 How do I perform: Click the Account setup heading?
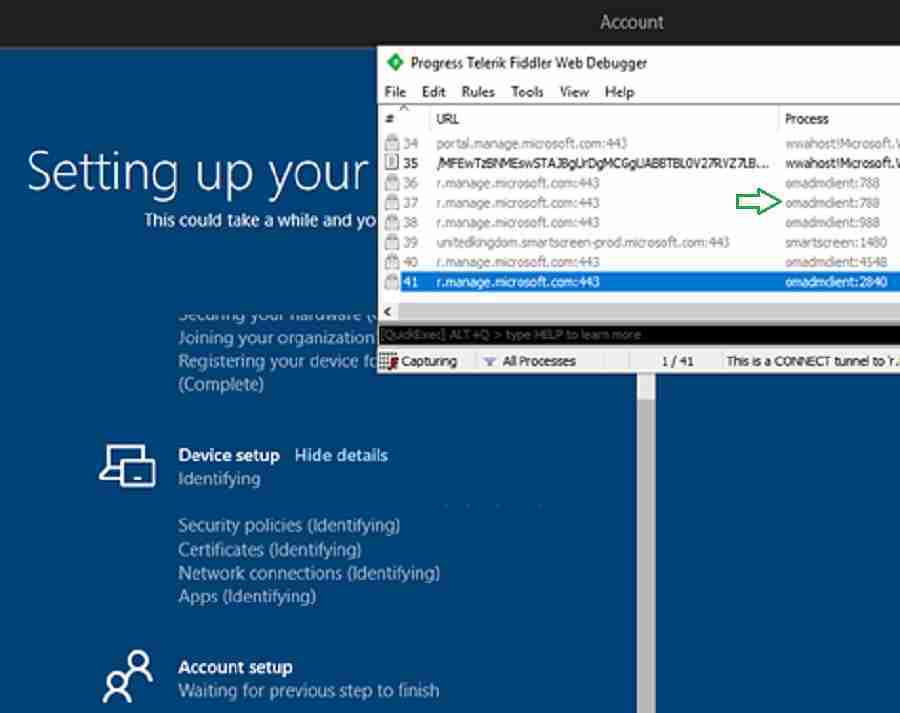[x=235, y=667]
